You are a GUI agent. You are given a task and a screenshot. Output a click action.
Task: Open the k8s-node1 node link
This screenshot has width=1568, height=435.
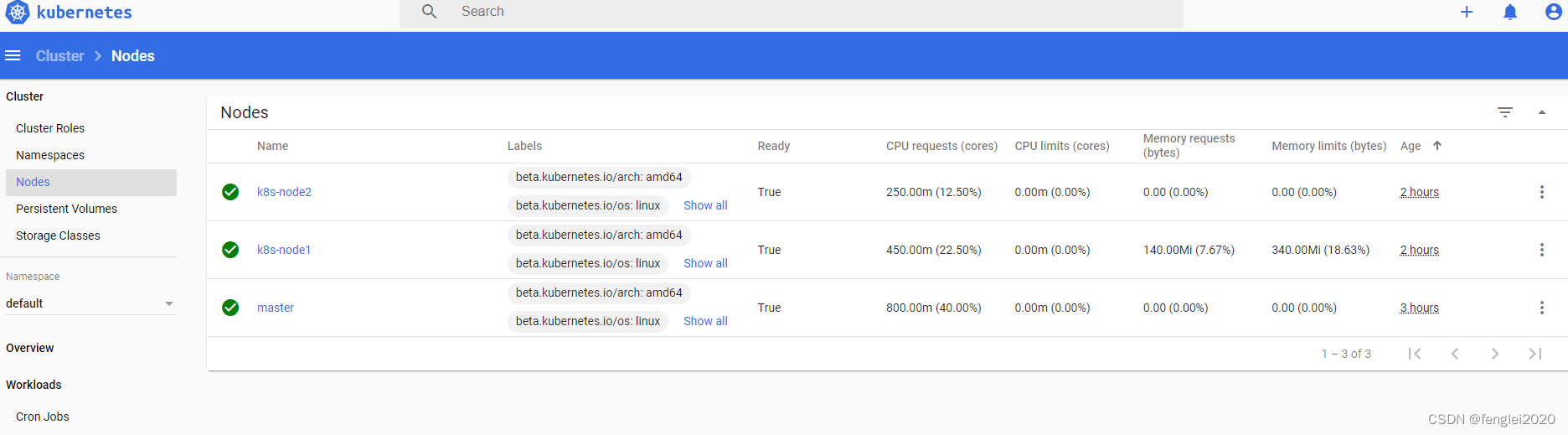(284, 250)
